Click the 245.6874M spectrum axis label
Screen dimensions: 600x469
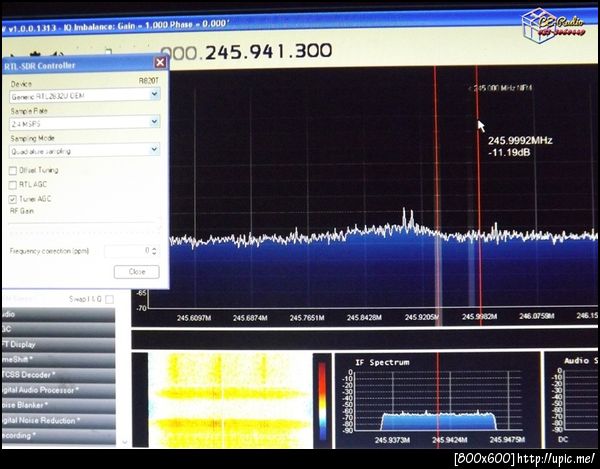point(250,318)
